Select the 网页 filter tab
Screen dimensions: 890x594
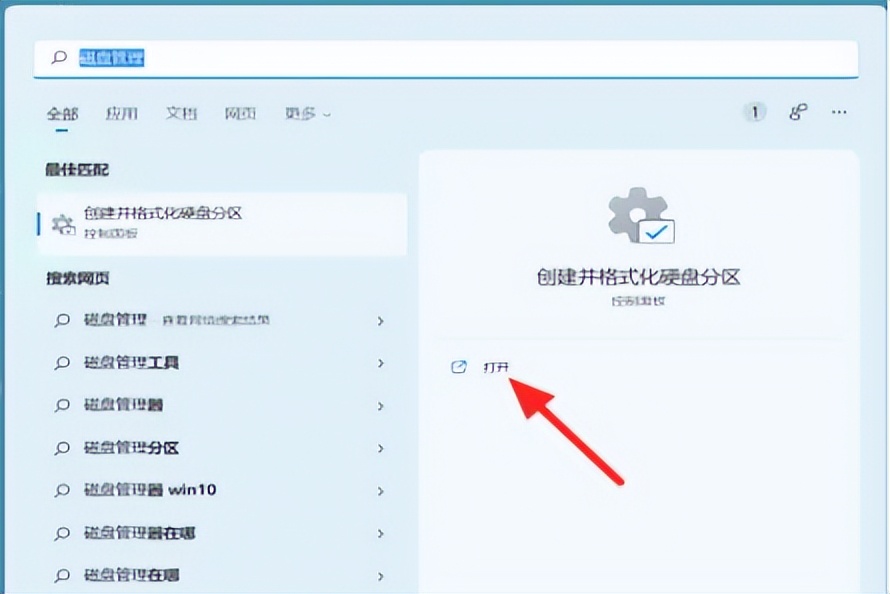(x=239, y=113)
